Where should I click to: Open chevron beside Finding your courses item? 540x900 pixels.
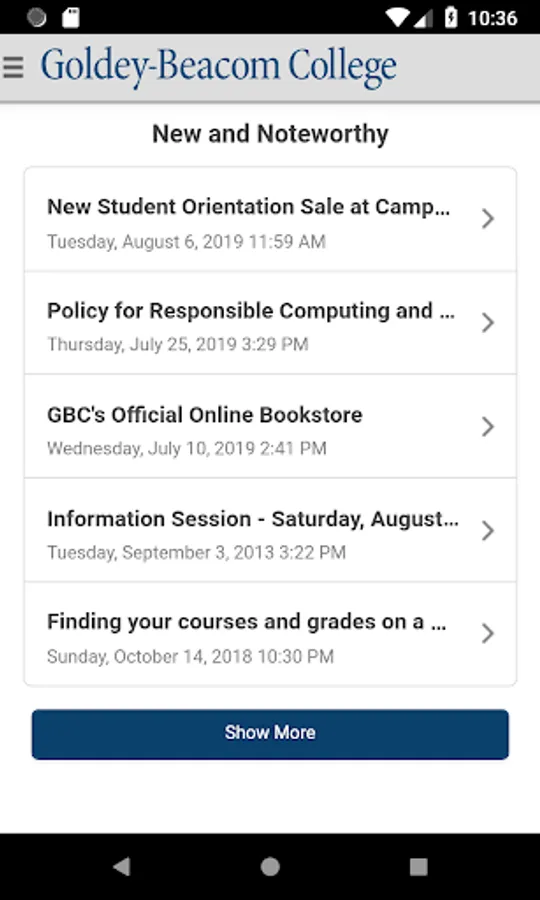[x=487, y=634]
